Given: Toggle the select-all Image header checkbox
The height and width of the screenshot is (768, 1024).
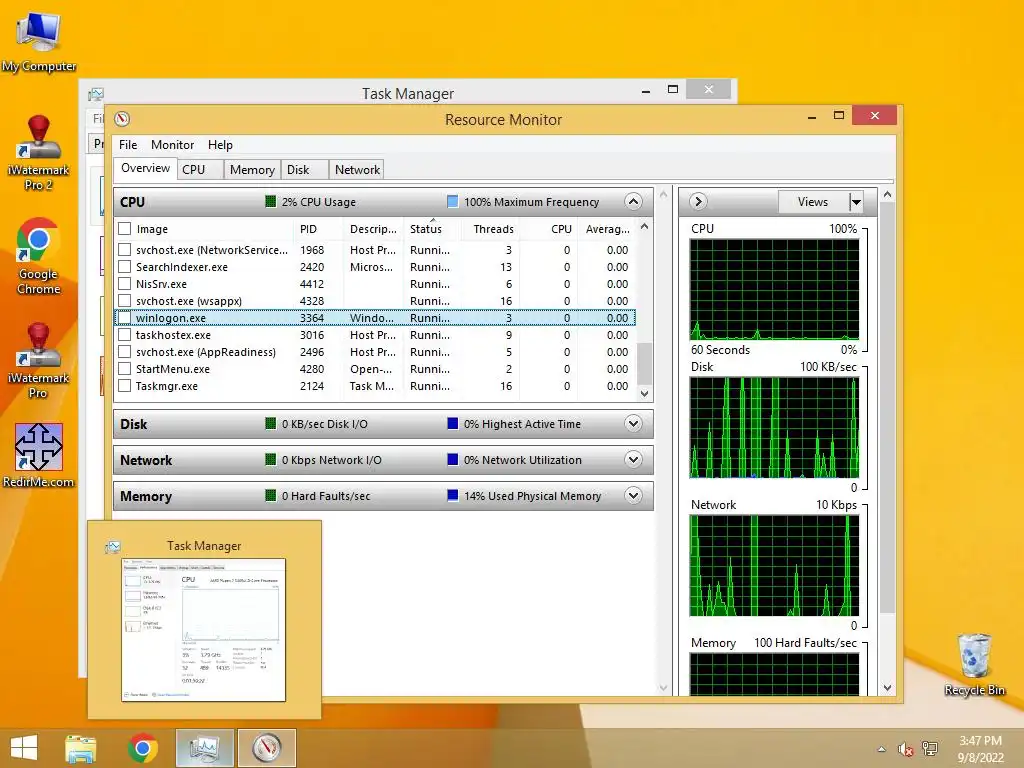Looking at the screenshot, I should (x=124, y=229).
